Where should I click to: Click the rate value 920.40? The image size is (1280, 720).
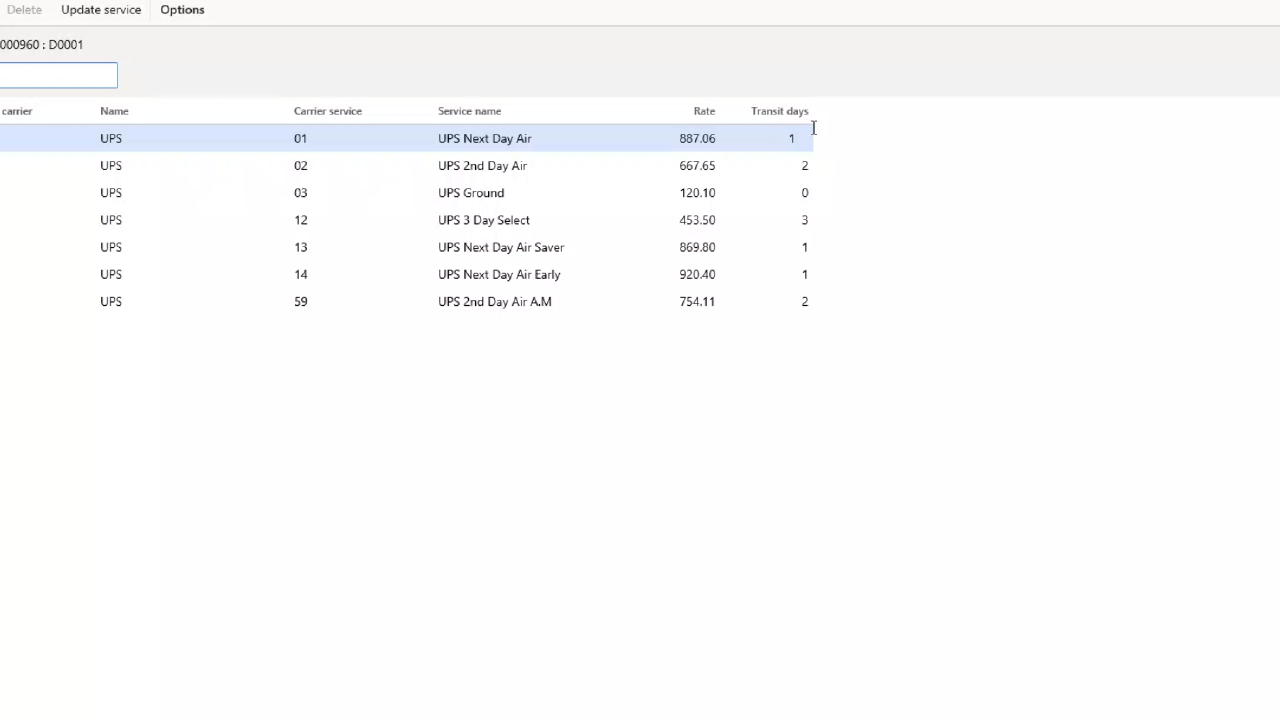tap(697, 274)
